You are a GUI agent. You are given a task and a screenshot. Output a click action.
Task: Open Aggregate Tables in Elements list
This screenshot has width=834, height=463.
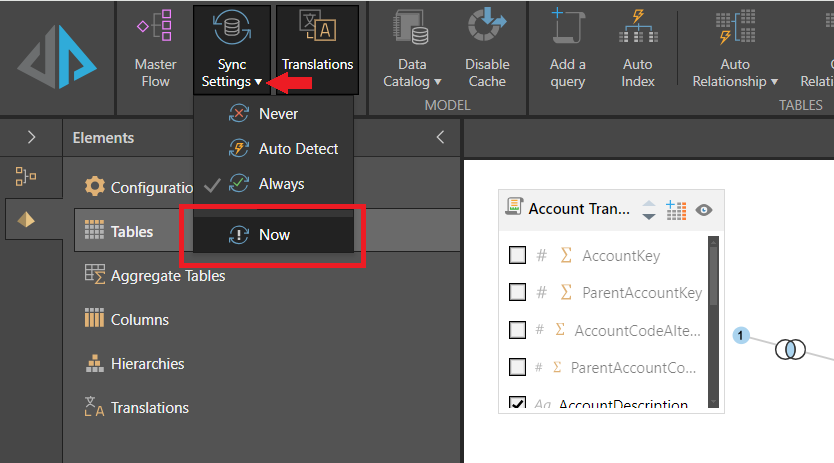[167, 275]
